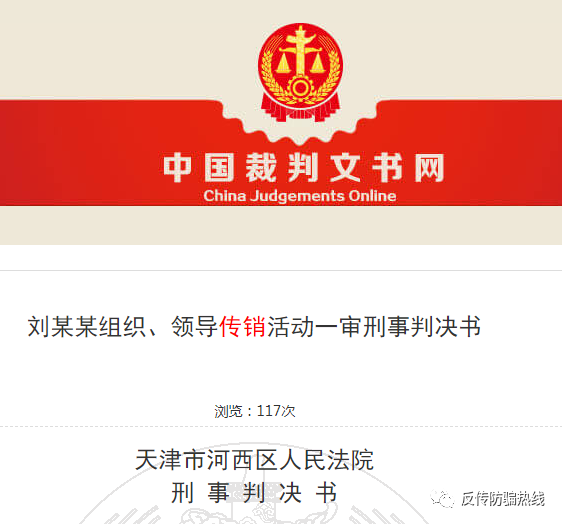Click the wheat wreath of the emblem
The width and height of the screenshot is (562, 524).
300,81
